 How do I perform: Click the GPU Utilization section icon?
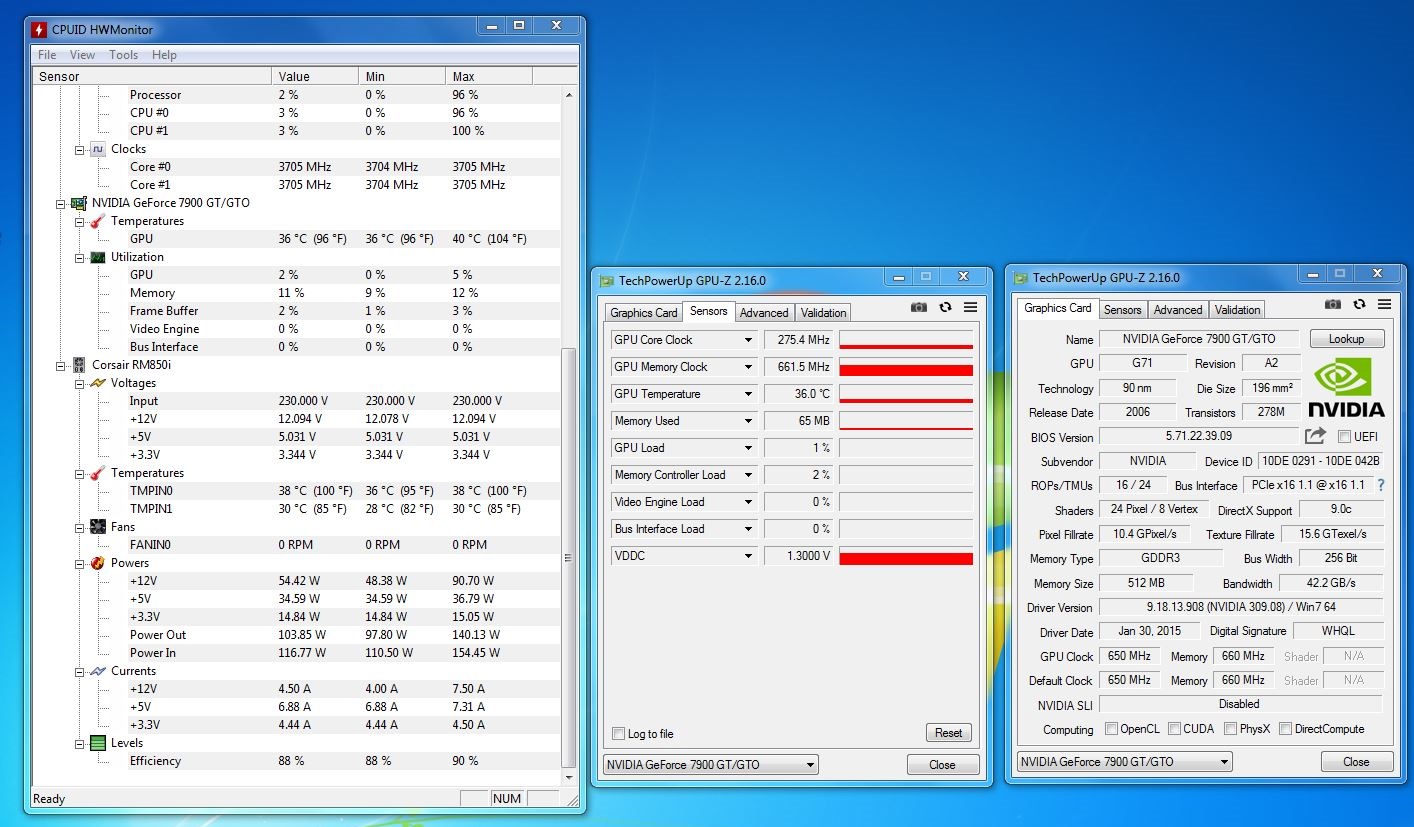click(x=97, y=257)
